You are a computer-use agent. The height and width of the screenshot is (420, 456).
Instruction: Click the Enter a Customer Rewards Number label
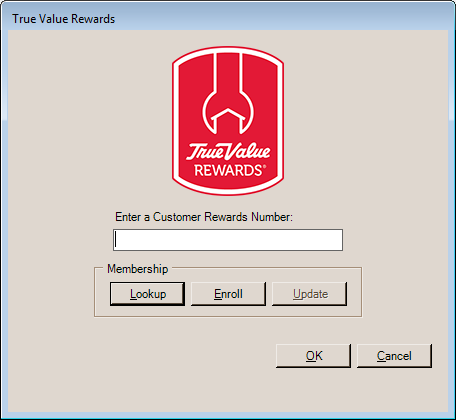(204, 217)
